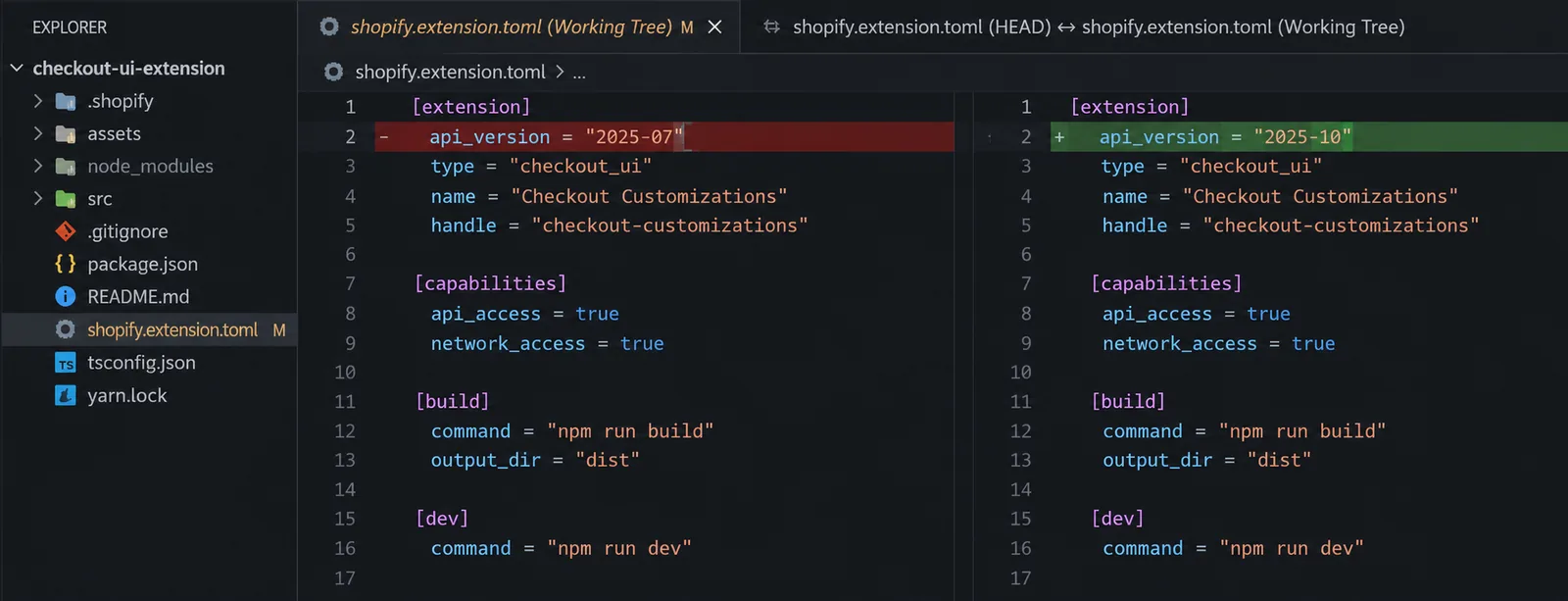Screen dimensions: 1568x601
Task: Close the shopify.extension.toml Working Tree tab
Action: coord(715,26)
